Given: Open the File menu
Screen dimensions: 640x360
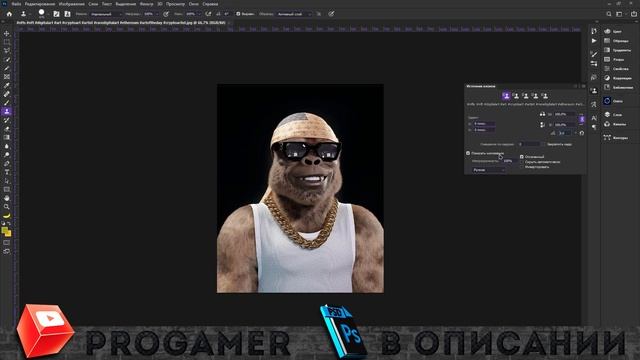Looking at the screenshot, I should pyautogui.click(x=16, y=4).
